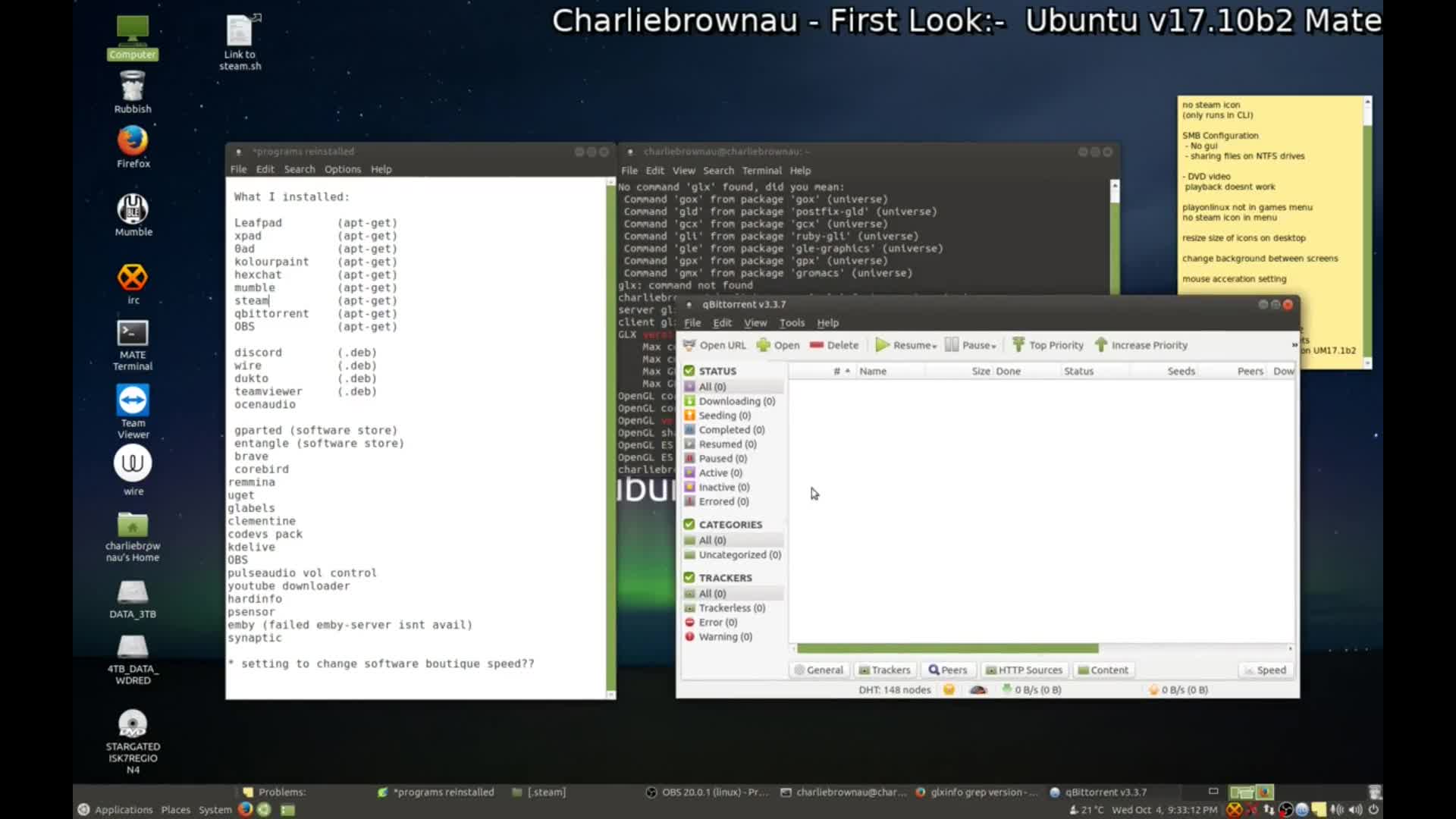Viewport: 1456px width, 819px height.
Task: Select Uncategorized (0) category filter
Action: pyautogui.click(x=733, y=555)
